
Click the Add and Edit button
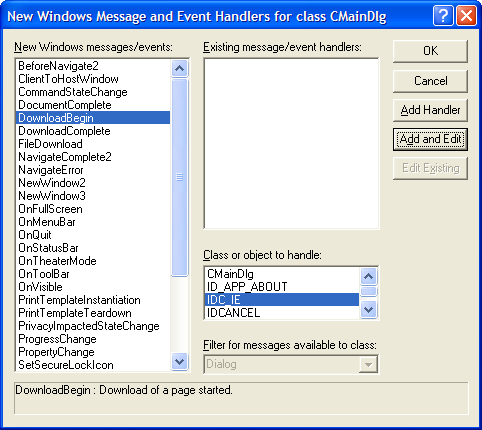pyautogui.click(x=430, y=139)
